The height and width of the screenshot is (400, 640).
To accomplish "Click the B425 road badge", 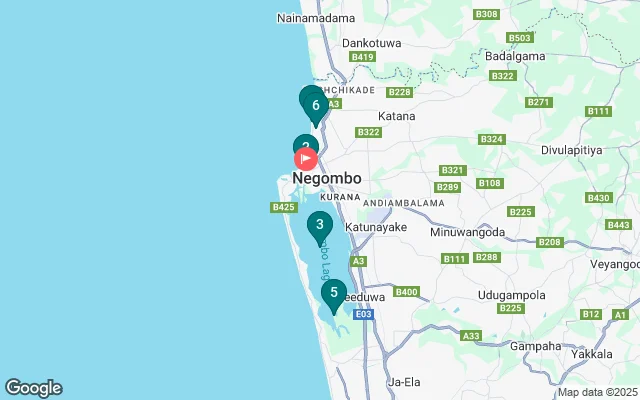I will point(284,207).
